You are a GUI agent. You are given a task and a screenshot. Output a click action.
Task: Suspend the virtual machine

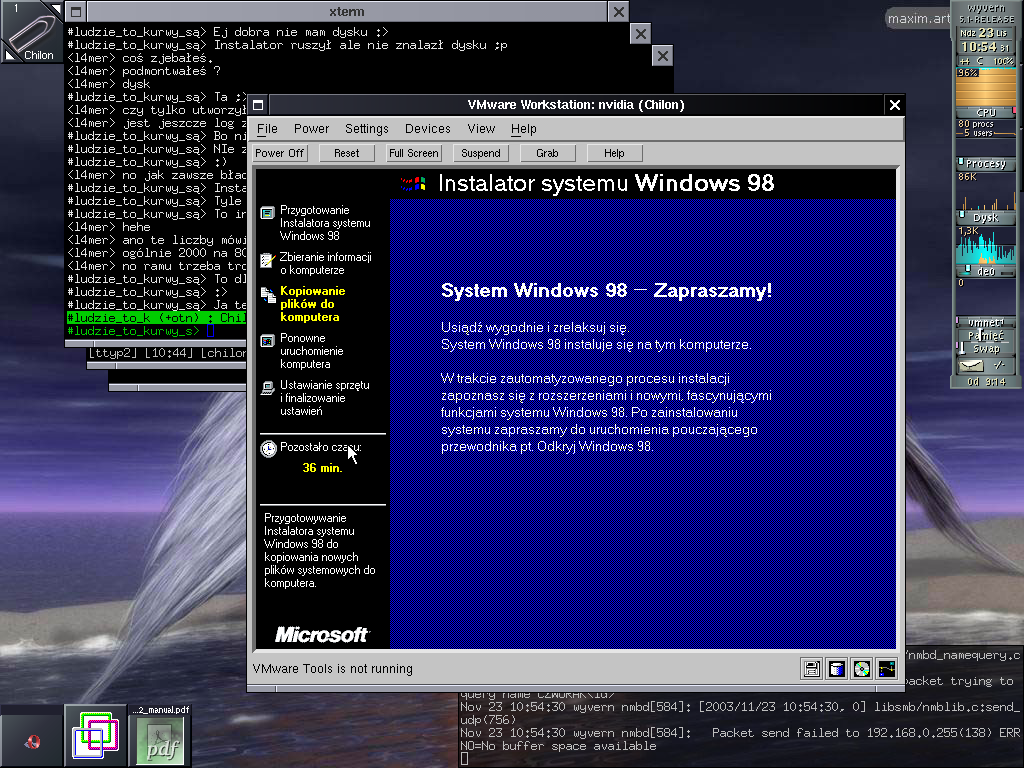[x=480, y=153]
